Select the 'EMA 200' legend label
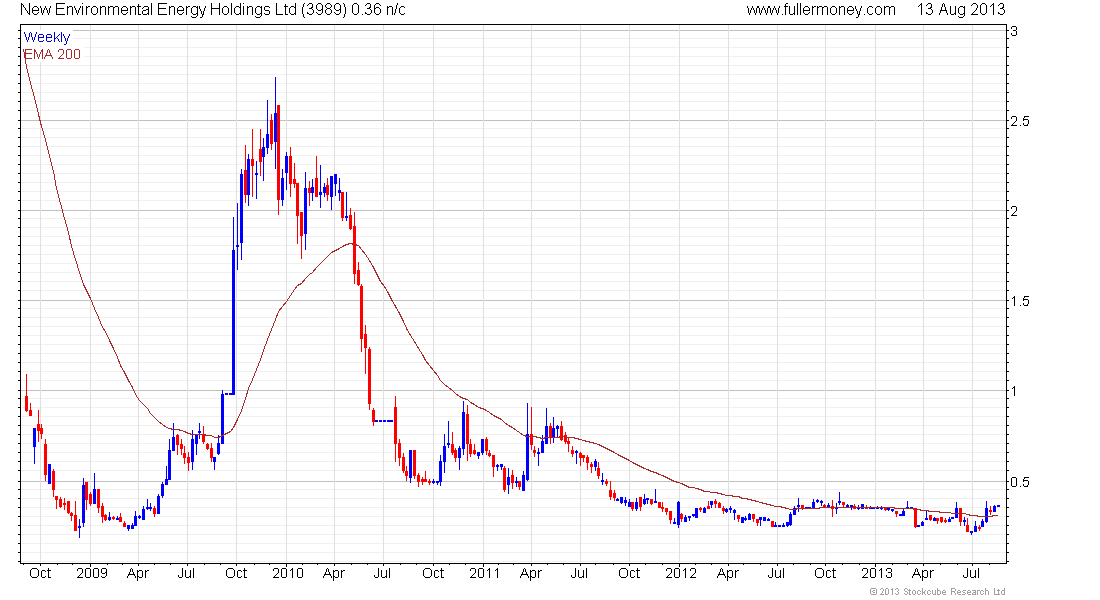This screenshot has width=1100, height=600. click(52, 55)
